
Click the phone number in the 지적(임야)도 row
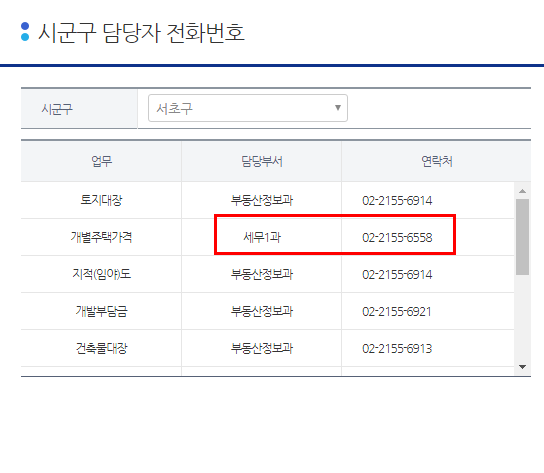[397, 275]
